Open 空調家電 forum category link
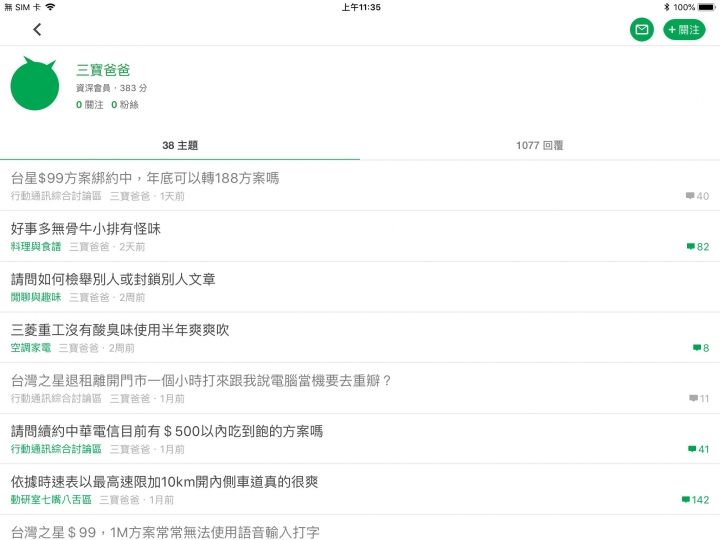 click(x=31, y=348)
